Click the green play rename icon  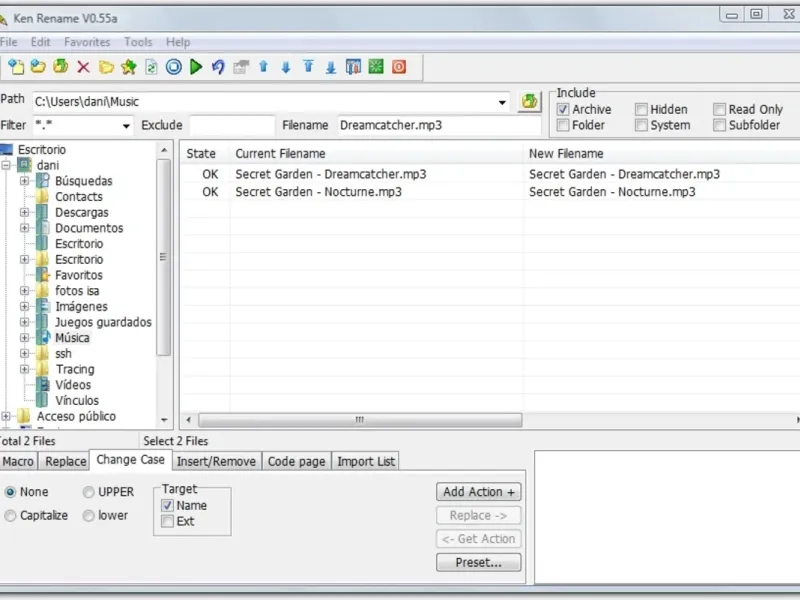tap(196, 67)
